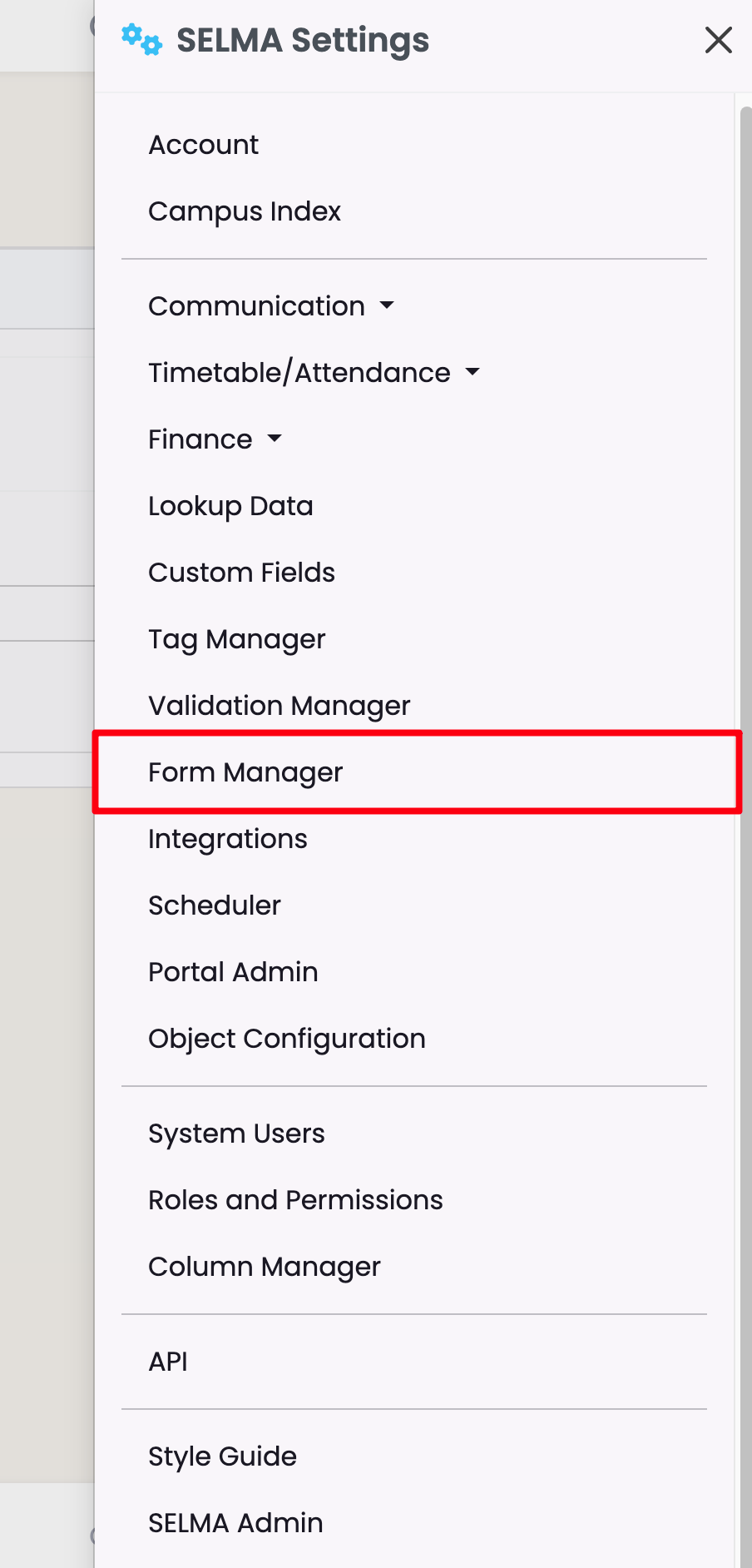This screenshot has height=1568, width=752.
Task: Expand the Finance dropdown
Action: [215, 439]
